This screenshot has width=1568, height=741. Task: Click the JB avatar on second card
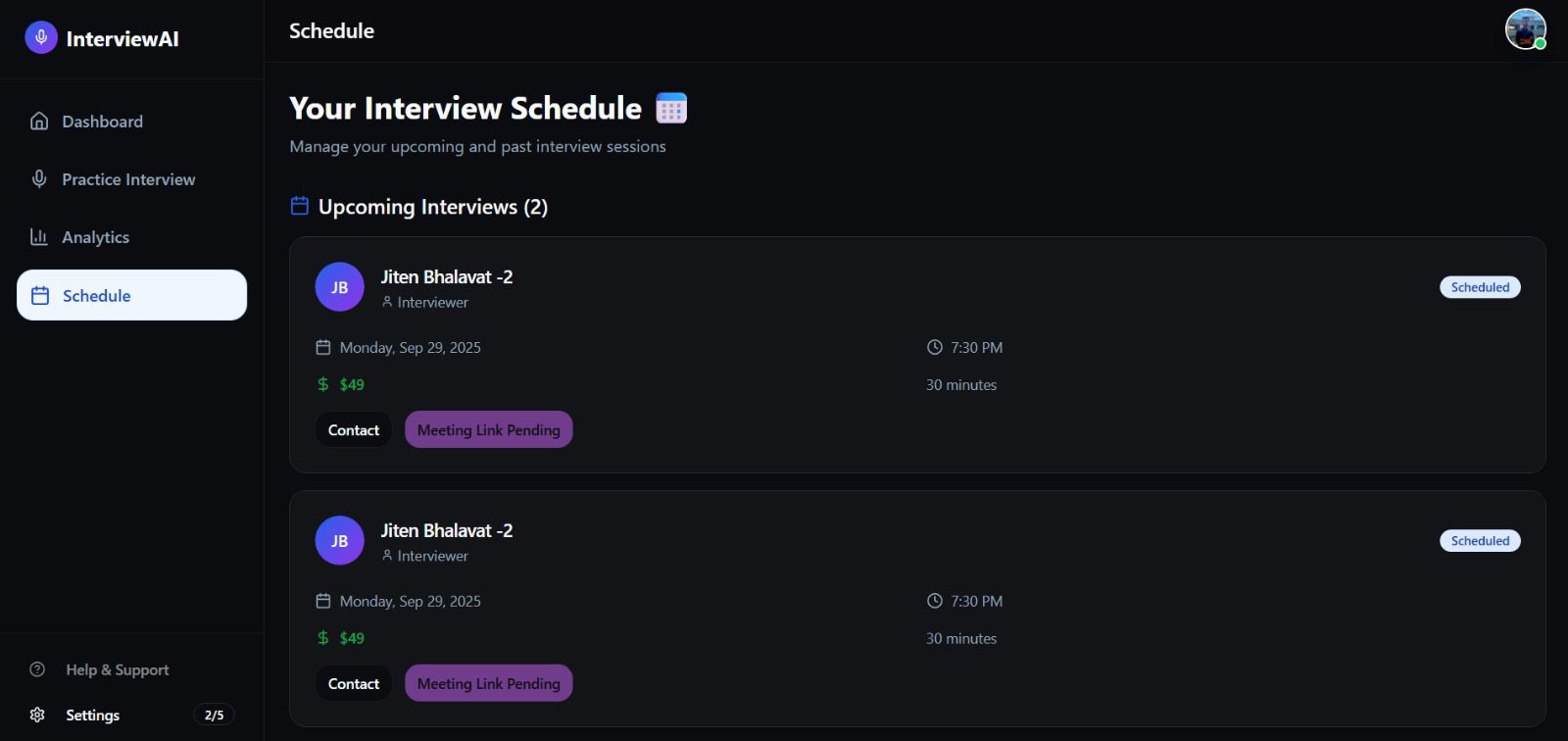pos(339,540)
